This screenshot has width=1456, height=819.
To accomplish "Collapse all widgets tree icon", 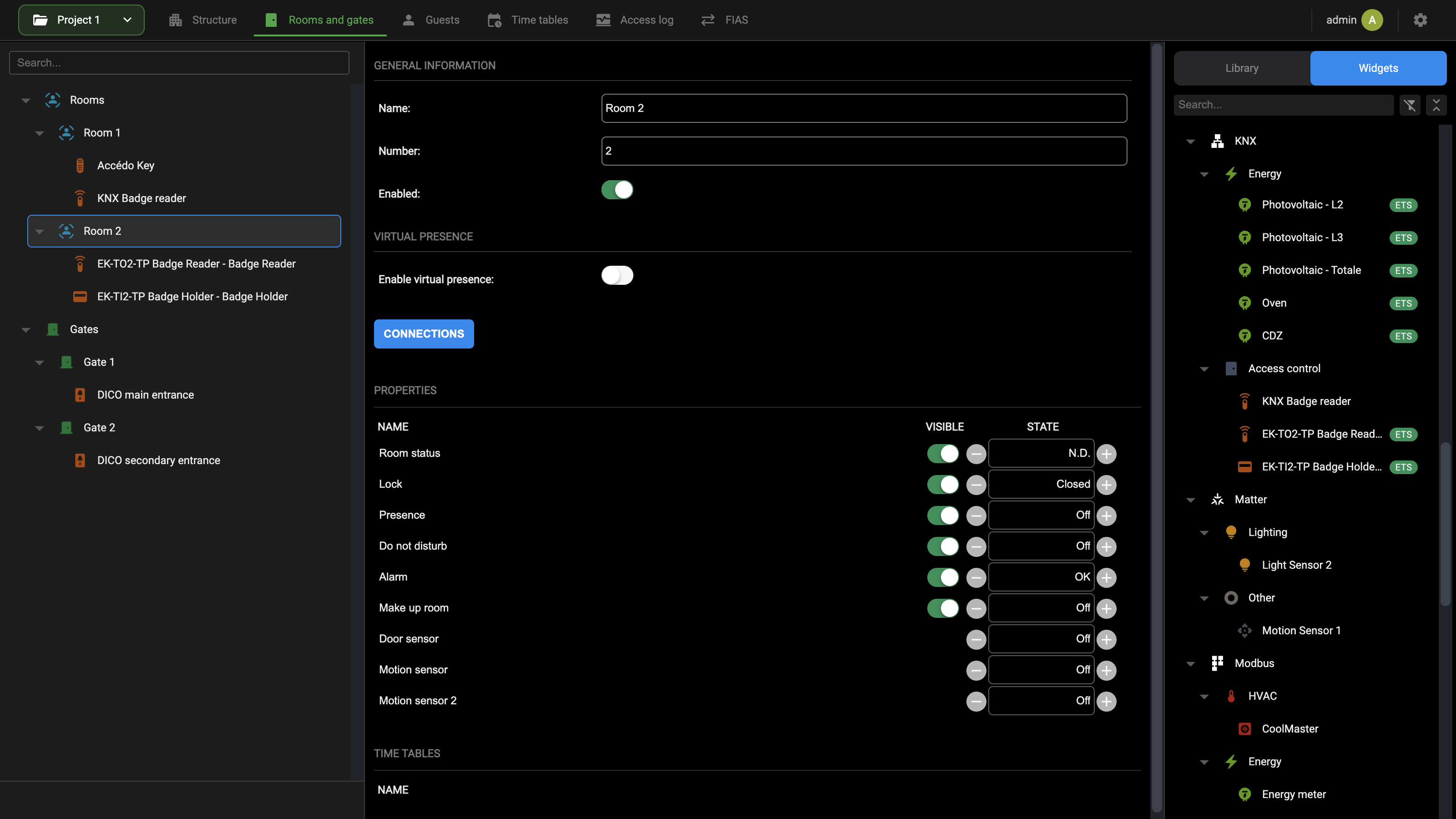I will pos(1436,105).
